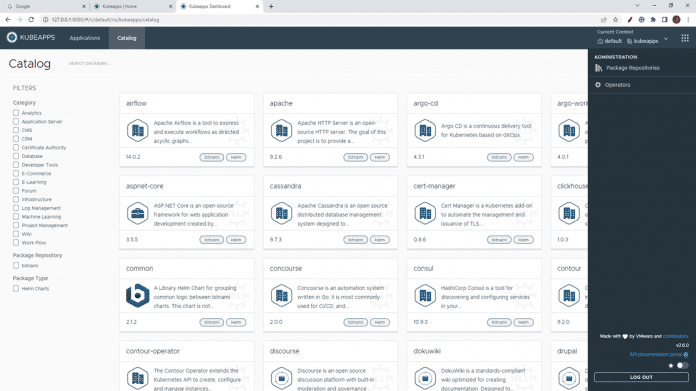Image resolution: width=696 pixels, height=391 pixels.
Task: Switch to the Applications menu item
Action: click(84, 38)
